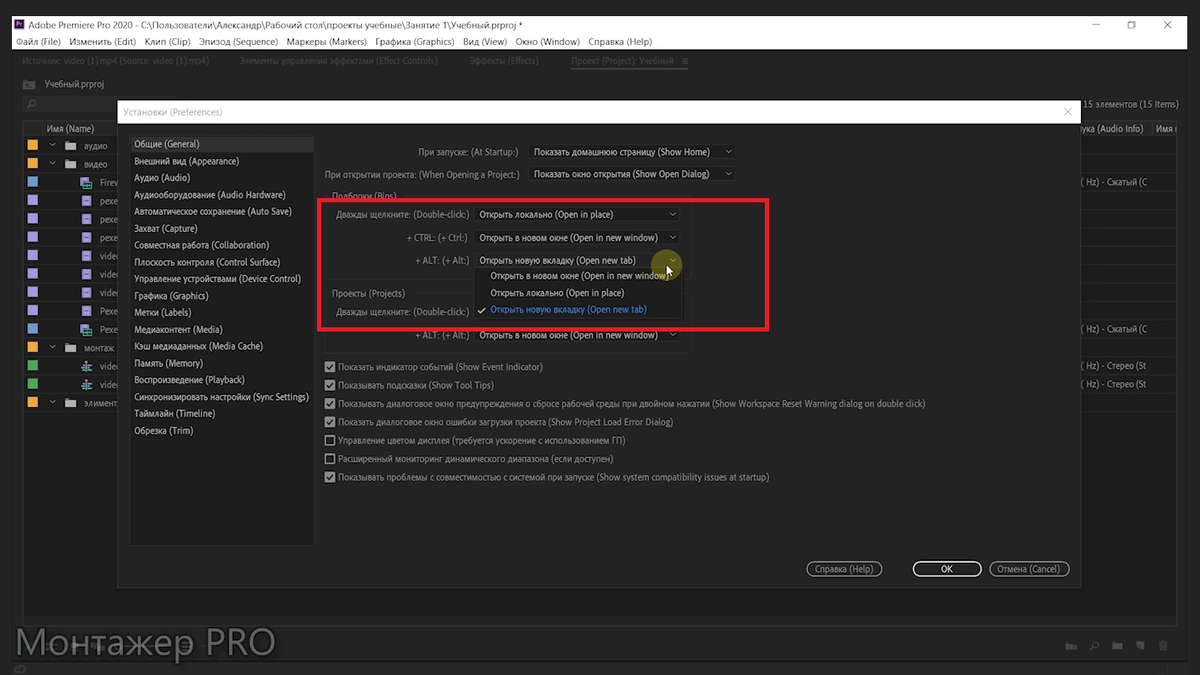Click the Clear trash can icon in Project panel
The width and height of the screenshot is (1200, 675).
click(1163, 645)
